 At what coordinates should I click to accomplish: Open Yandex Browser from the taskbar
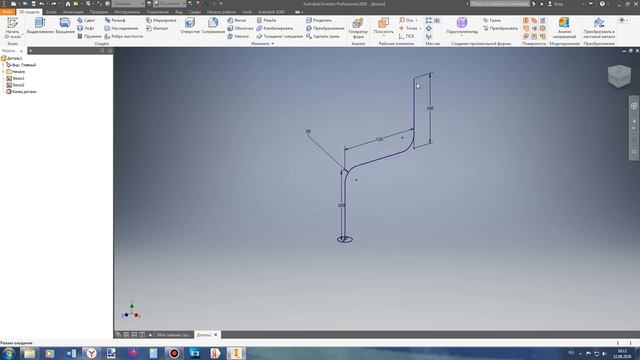coord(92,353)
